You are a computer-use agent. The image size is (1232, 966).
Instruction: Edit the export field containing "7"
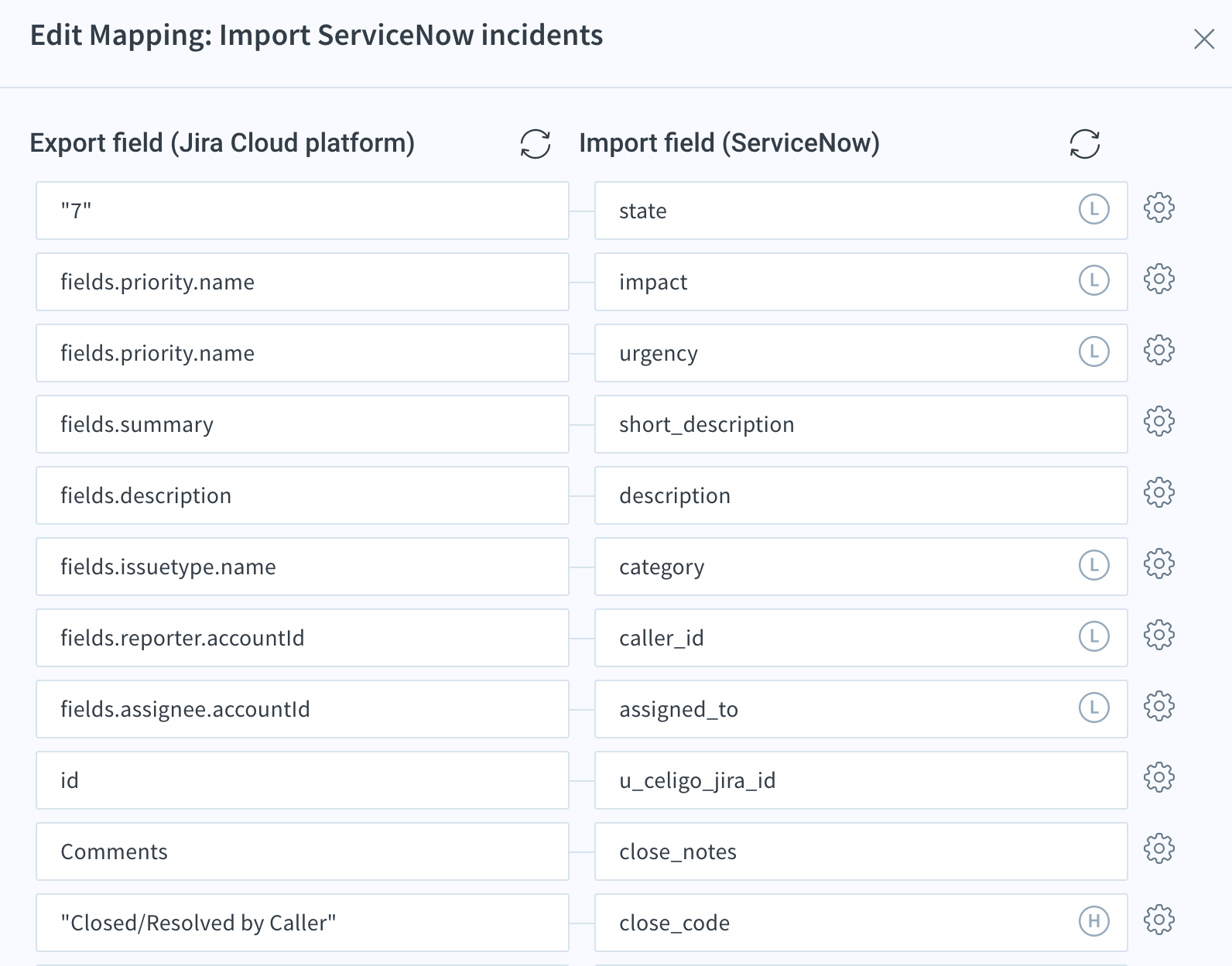303,211
